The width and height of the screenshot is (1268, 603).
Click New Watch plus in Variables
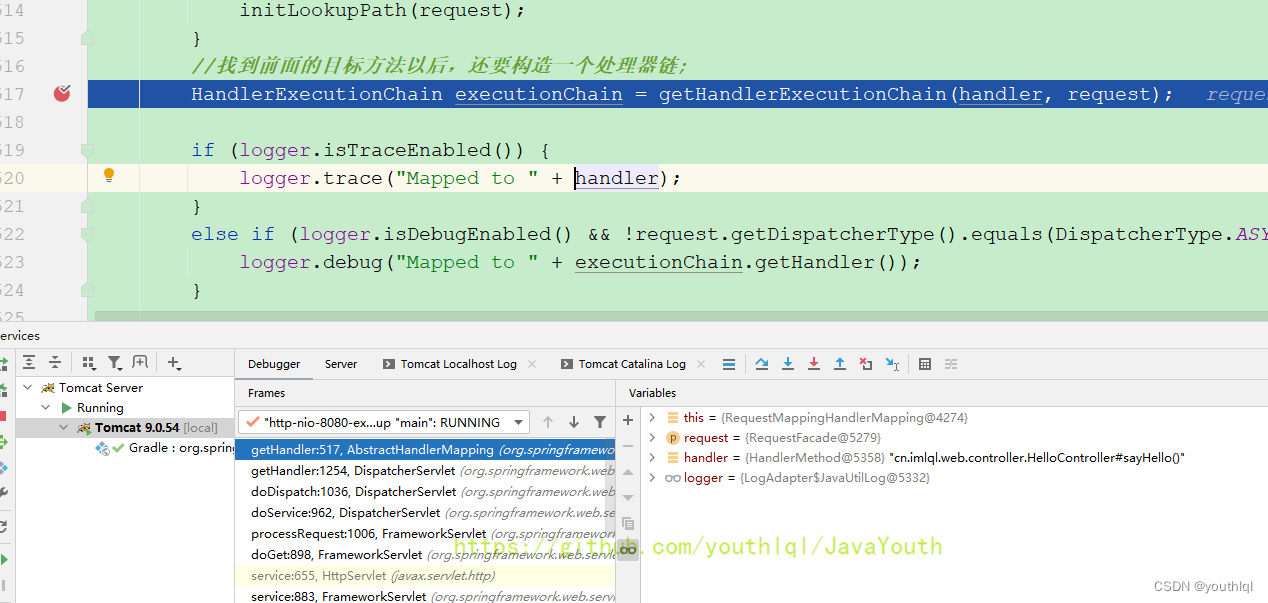pos(628,420)
